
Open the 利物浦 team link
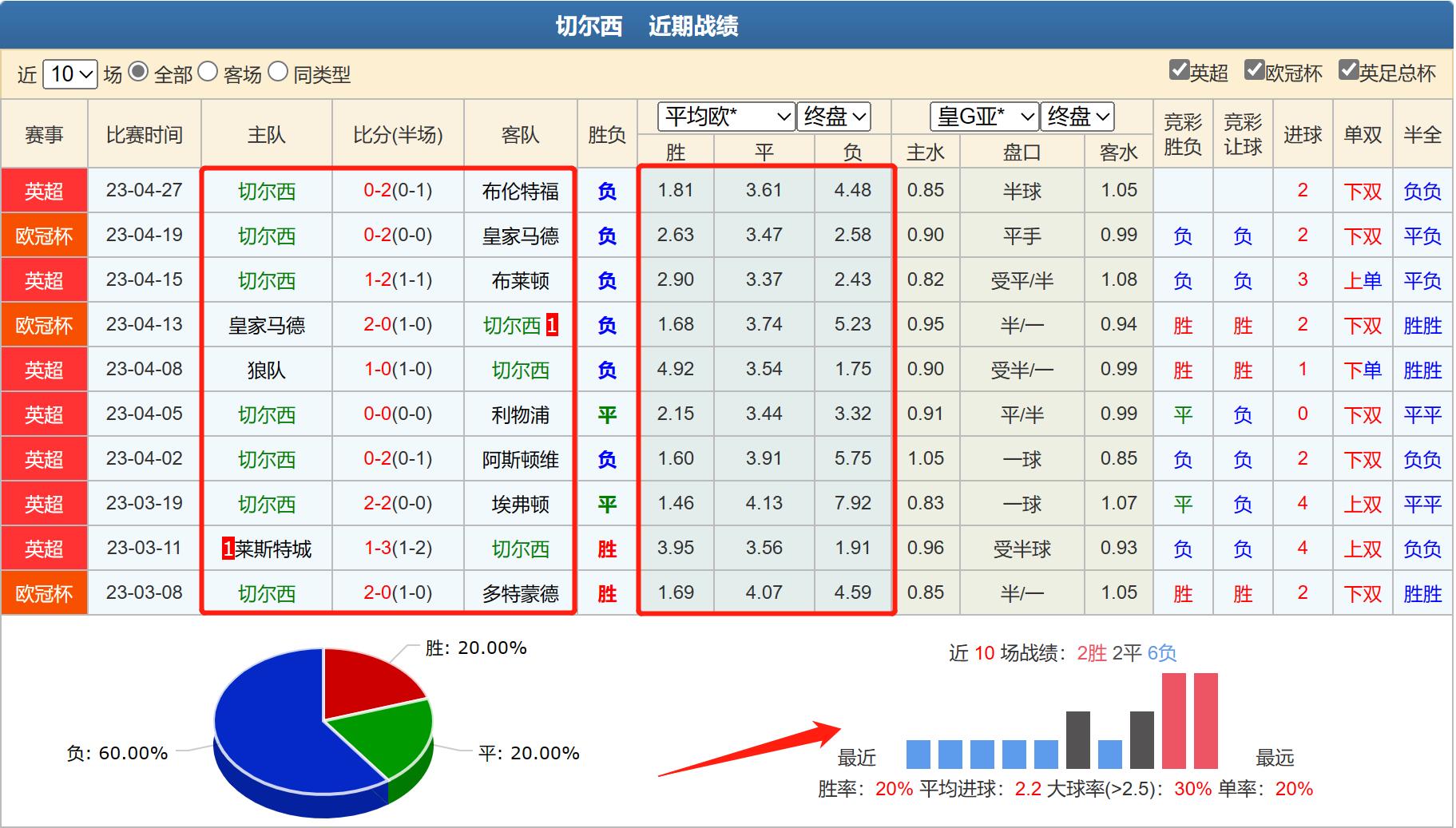520,414
